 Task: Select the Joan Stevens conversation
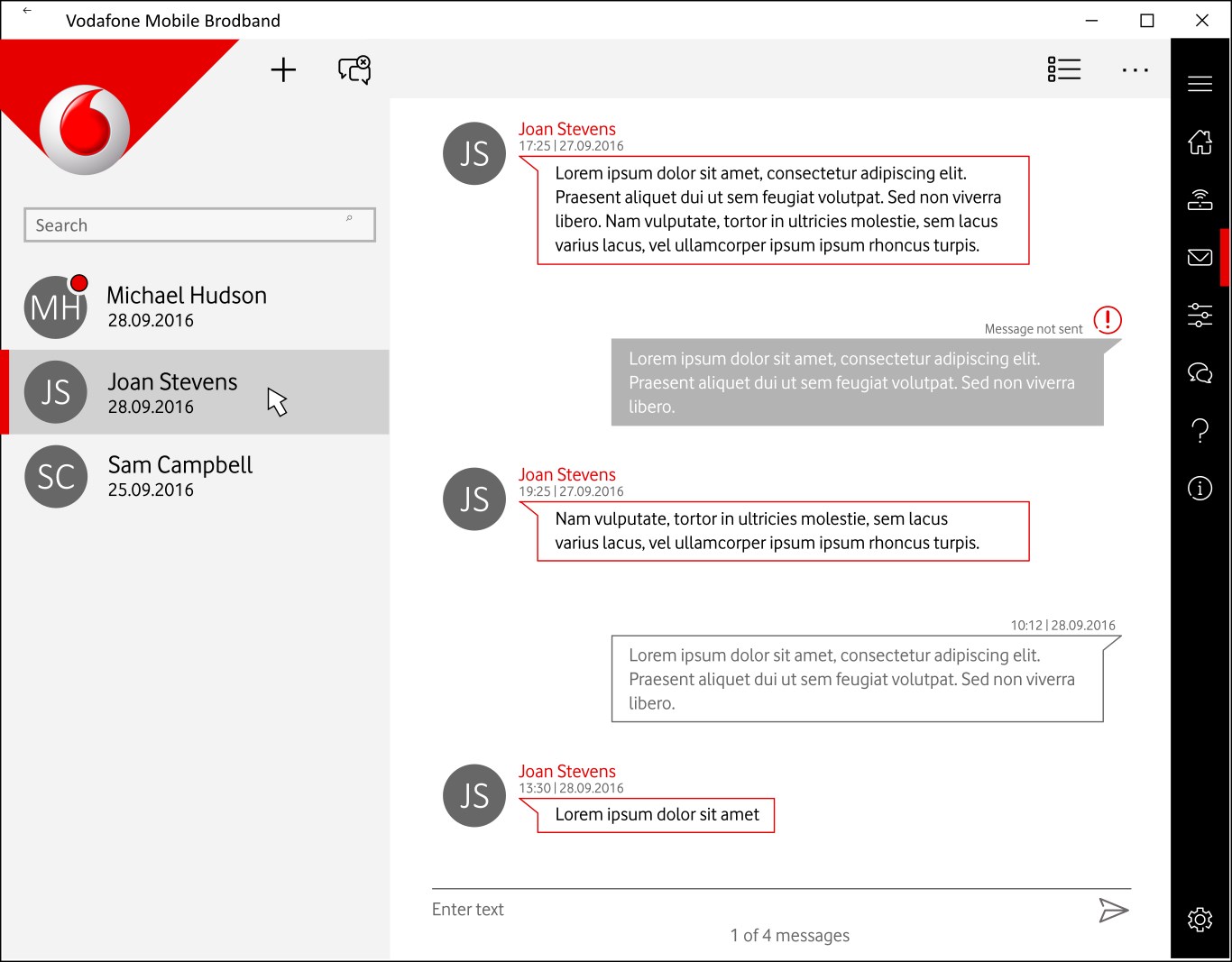pyautogui.click(x=195, y=392)
